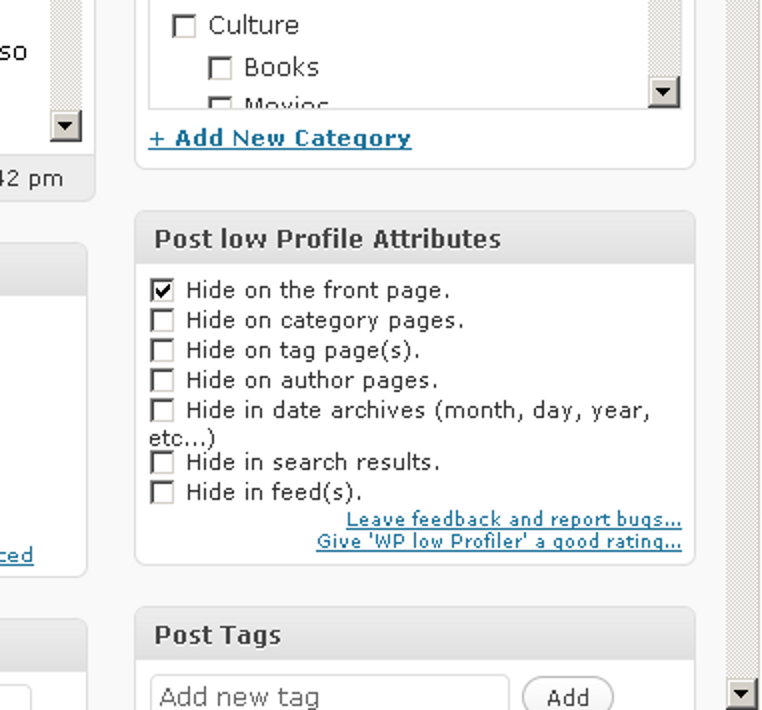Open Add New Category link

pos(280,139)
